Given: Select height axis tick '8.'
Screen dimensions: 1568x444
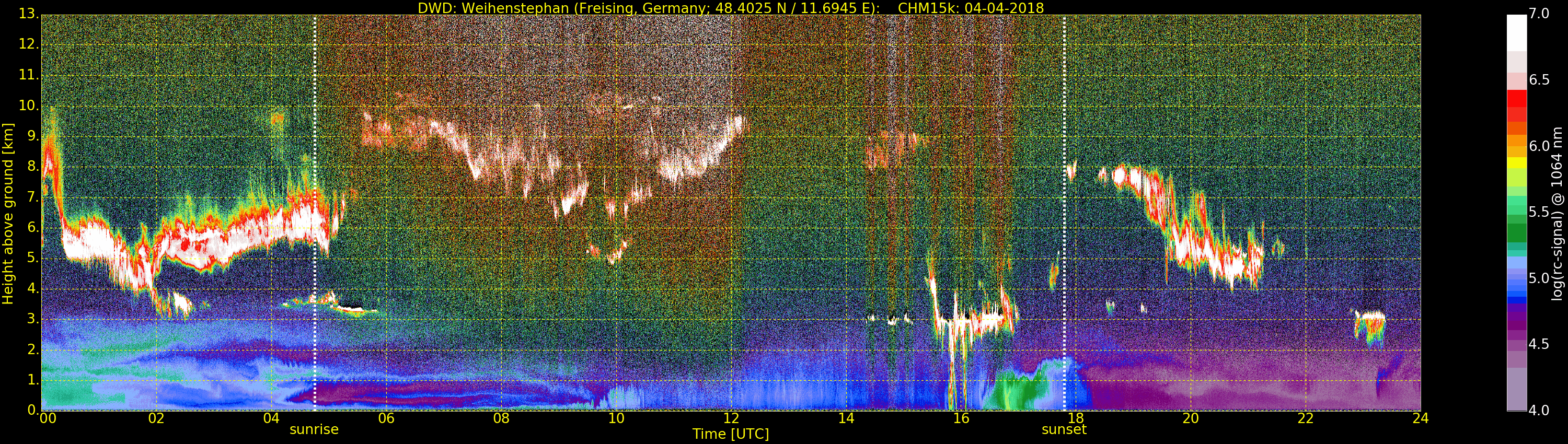Looking at the screenshot, I should pyautogui.click(x=33, y=167).
